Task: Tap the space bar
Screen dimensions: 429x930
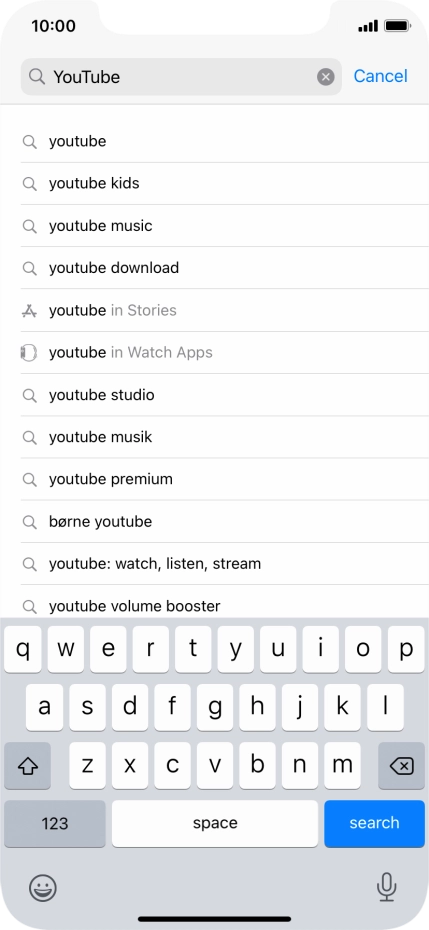Action: (x=215, y=823)
